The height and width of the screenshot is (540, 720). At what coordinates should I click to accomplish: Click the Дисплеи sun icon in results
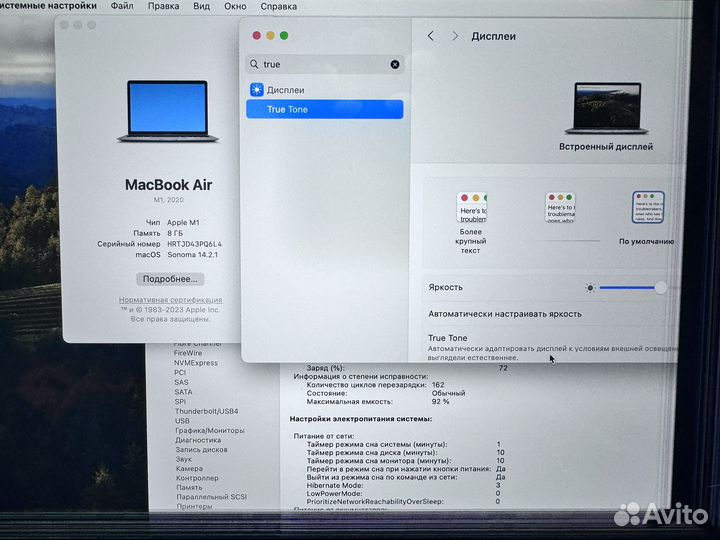(x=257, y=90)
